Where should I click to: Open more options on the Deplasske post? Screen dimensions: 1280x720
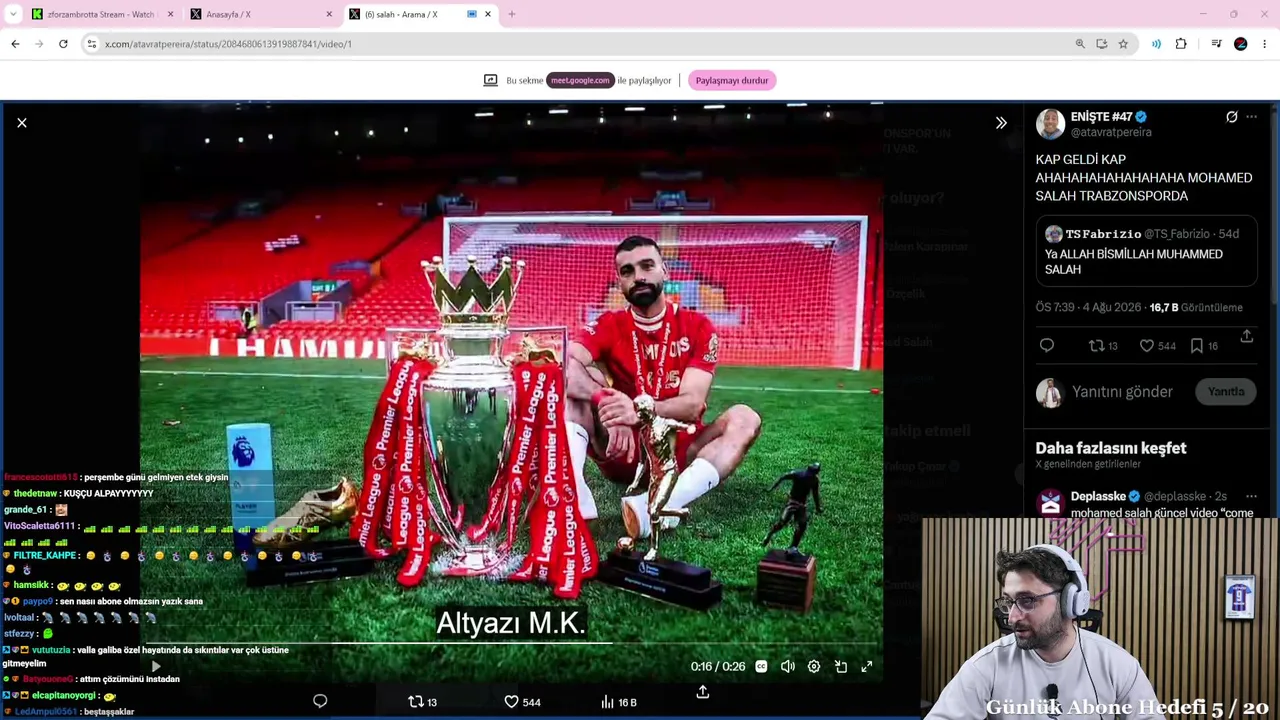[x=1251, y=496]
